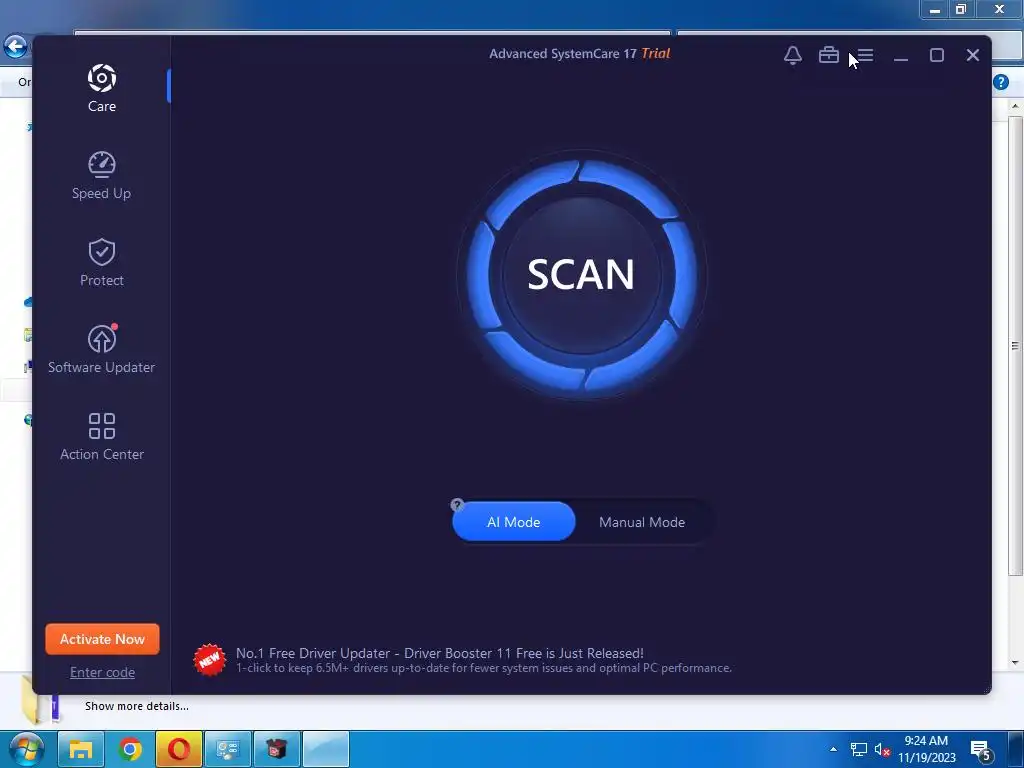Click the Activate Now button
This screenshot has height=768, width=1024.
(x=103, y=639)
